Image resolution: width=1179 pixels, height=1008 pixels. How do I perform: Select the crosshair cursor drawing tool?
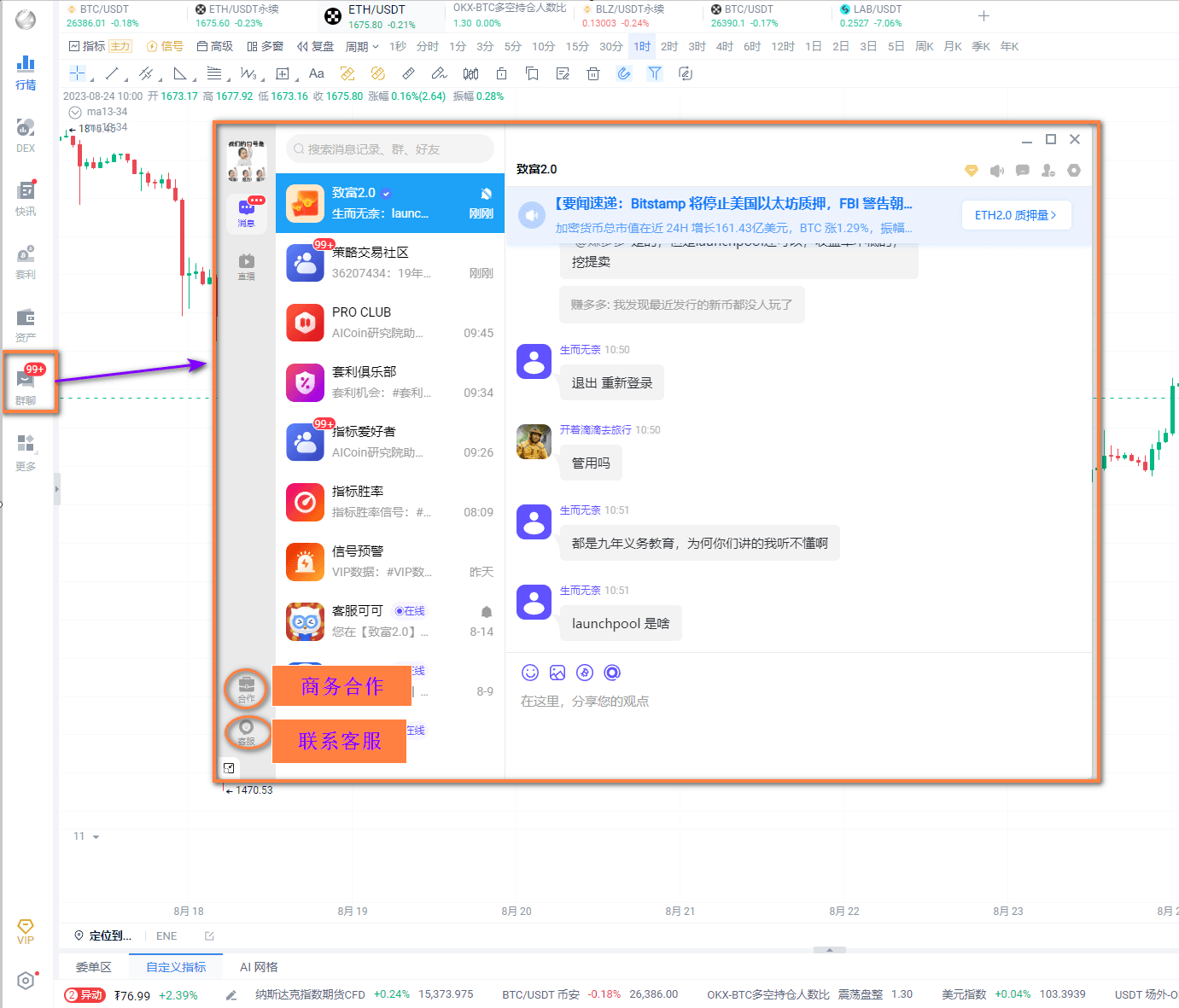coord(78,73)
